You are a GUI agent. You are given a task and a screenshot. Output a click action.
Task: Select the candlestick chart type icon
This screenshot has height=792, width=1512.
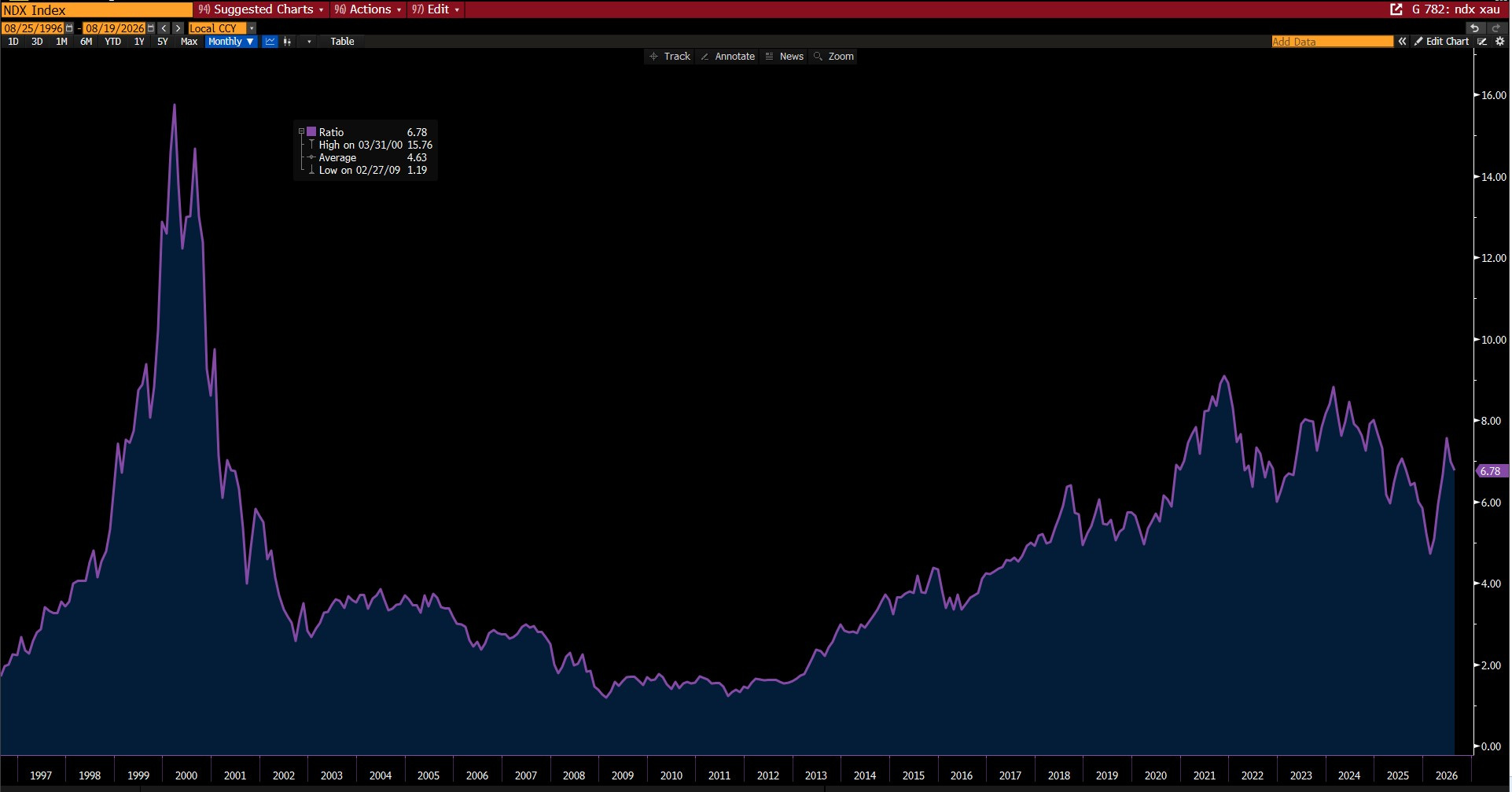point(288,42)
